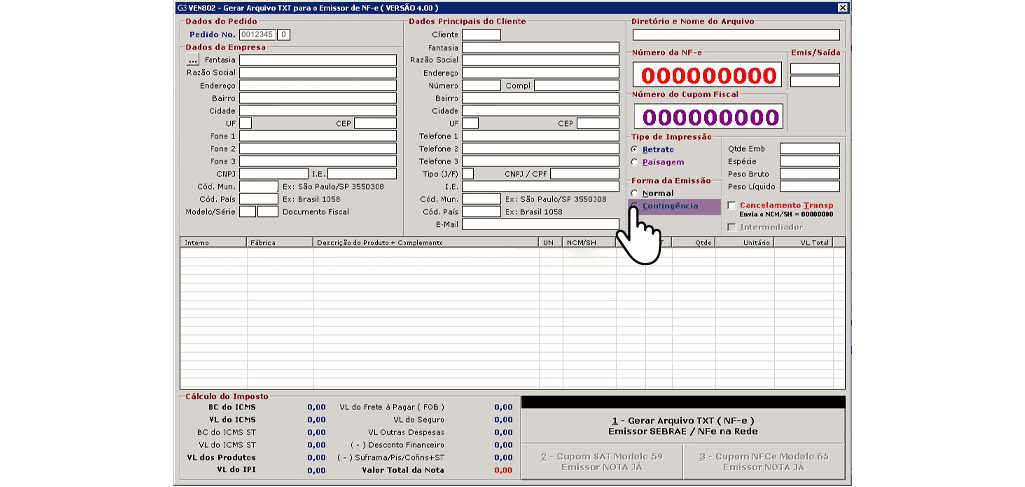Image resolution: width=1025 pixels, height=487 pixels.
Task: Click the Peso Líquido input field
Action: click(x=809, y=187)
